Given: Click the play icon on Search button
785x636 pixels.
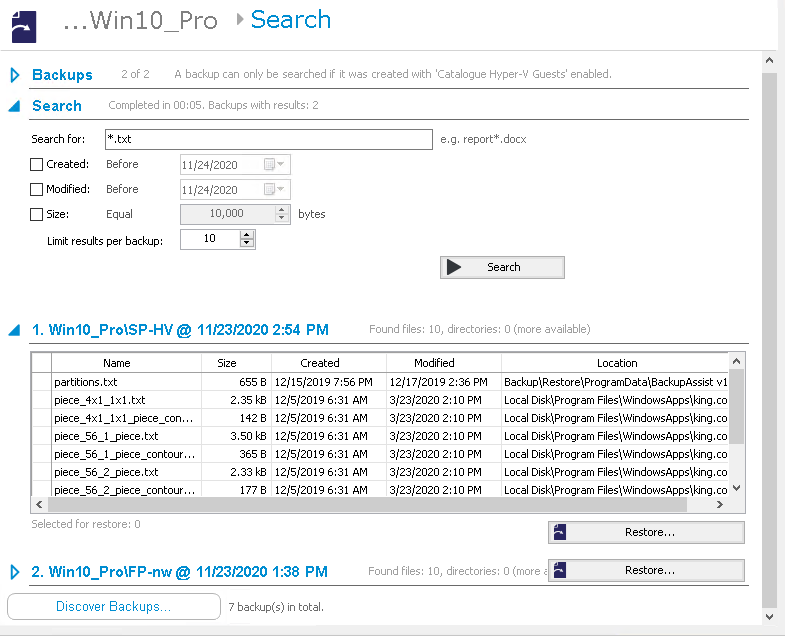Looking at the screenshot, I should (454, 267).
